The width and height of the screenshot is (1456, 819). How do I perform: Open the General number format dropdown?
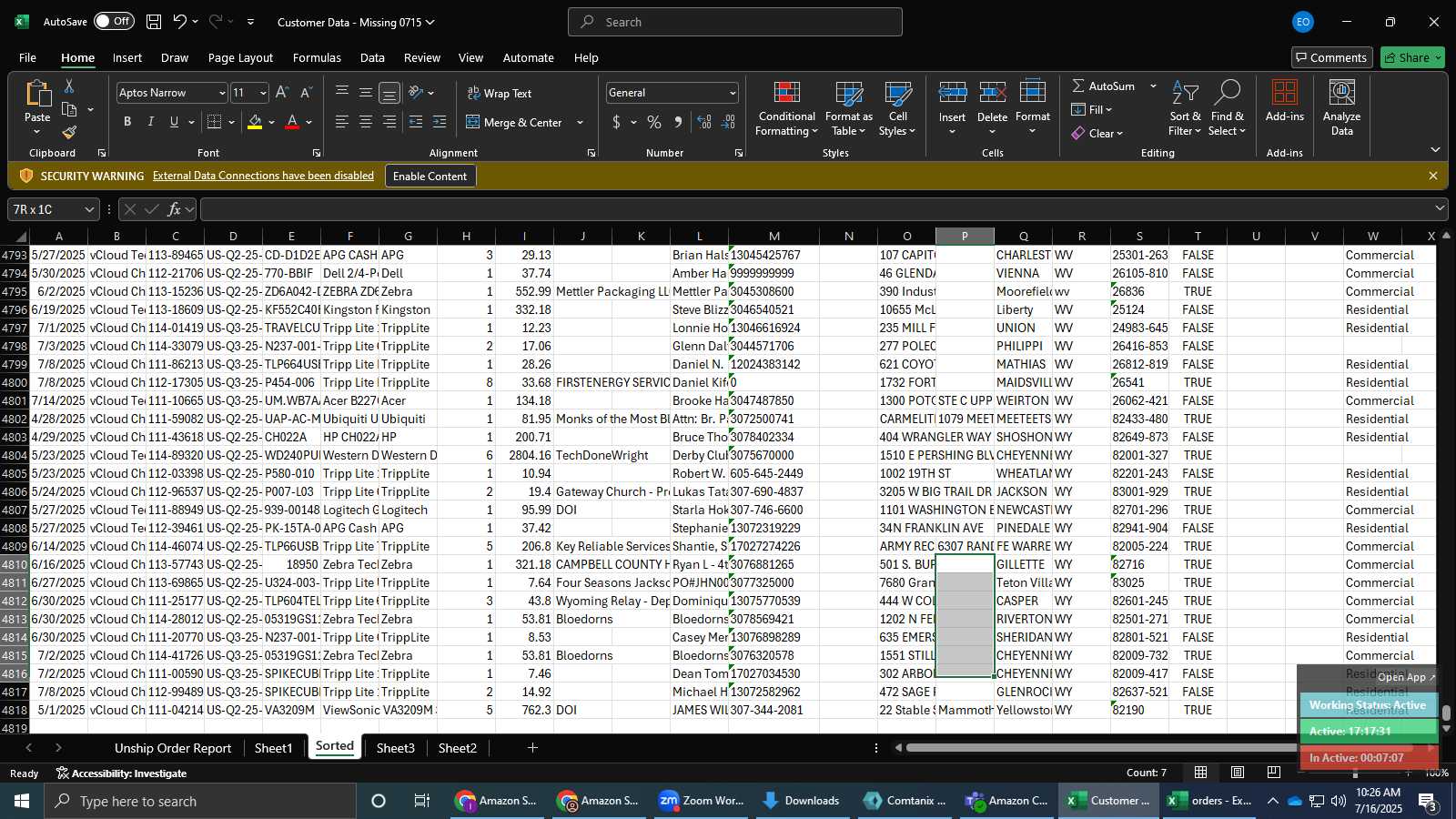pyautogui.click(x=733, y=93)
